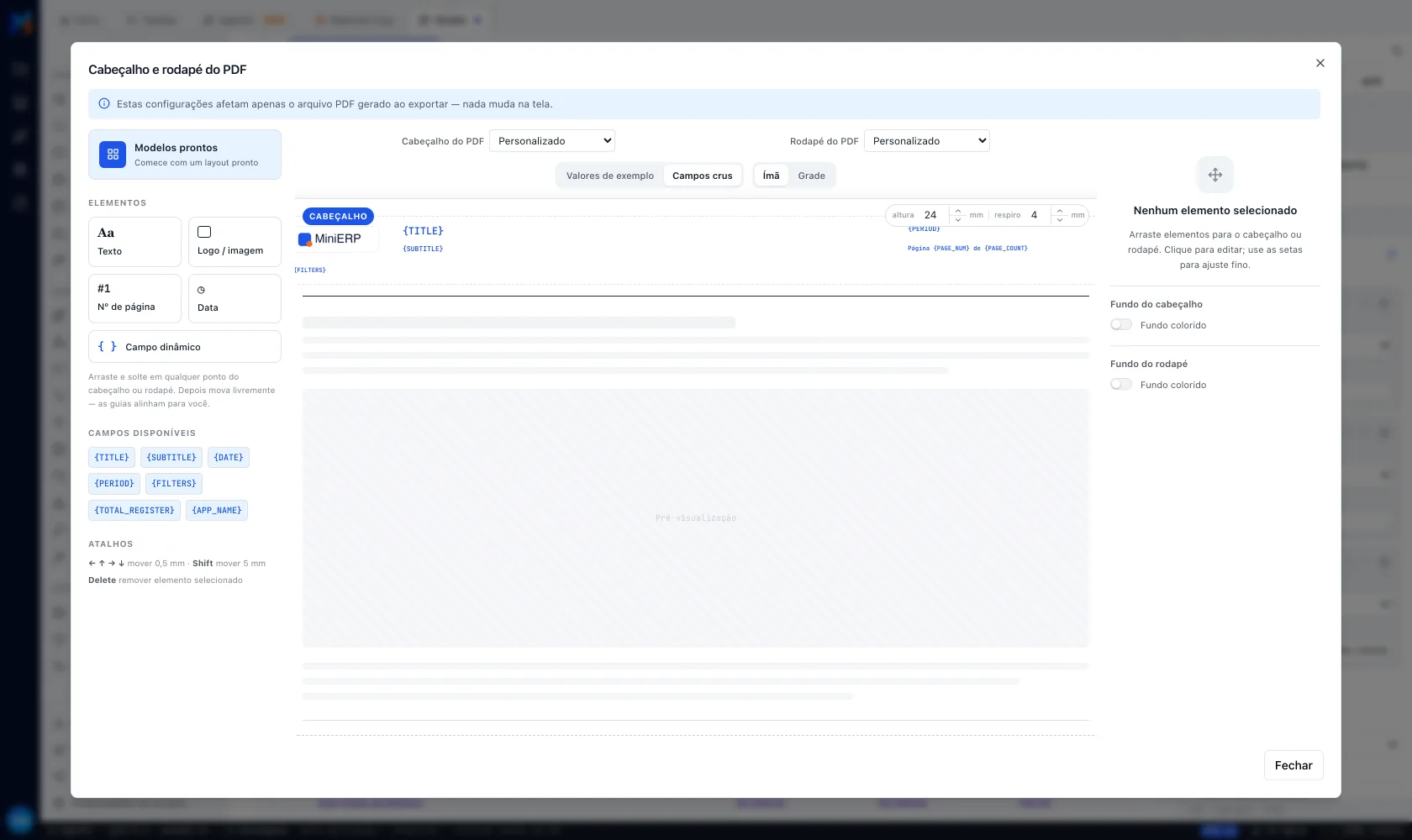Add a Campo dinâmico element

tap(185, 347)
